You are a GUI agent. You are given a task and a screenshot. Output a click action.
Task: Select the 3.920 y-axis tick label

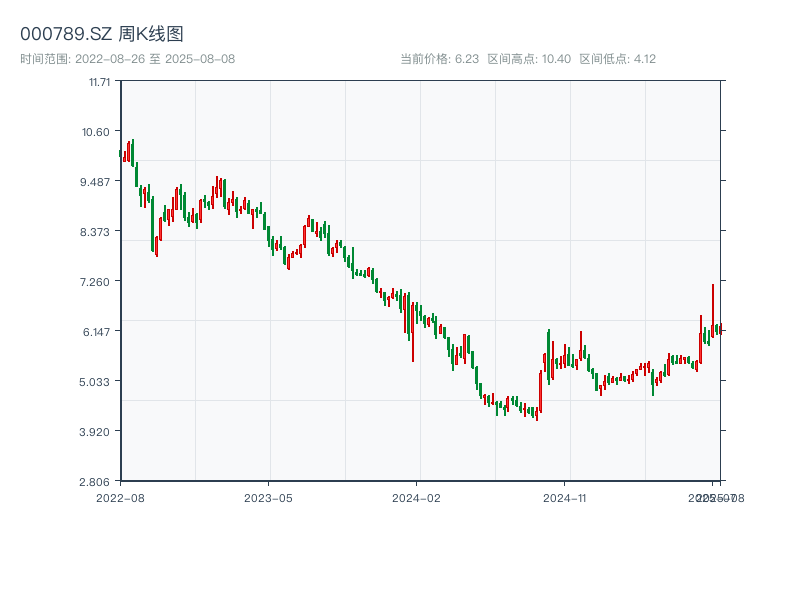tap(99, 432)
